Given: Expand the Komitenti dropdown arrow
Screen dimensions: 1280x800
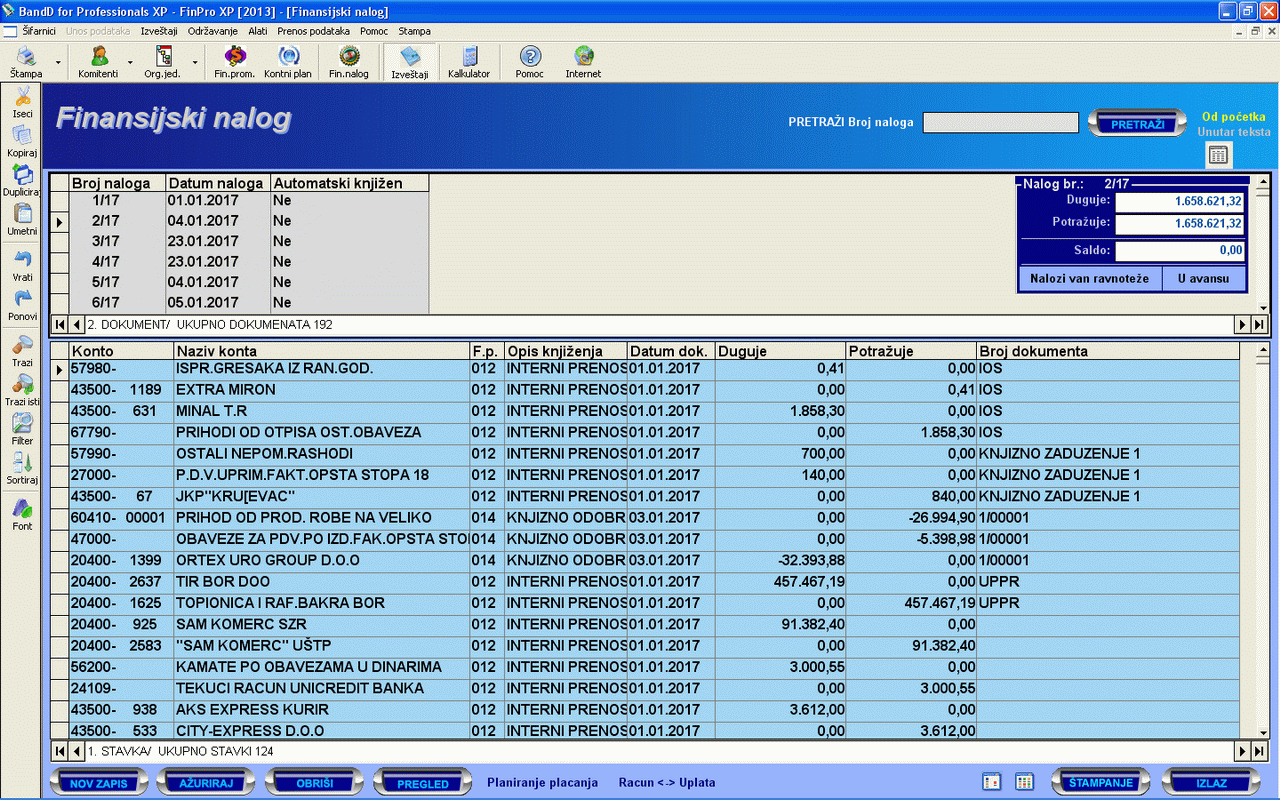Looking at the screenshot, I should click(x=130, y=62).
